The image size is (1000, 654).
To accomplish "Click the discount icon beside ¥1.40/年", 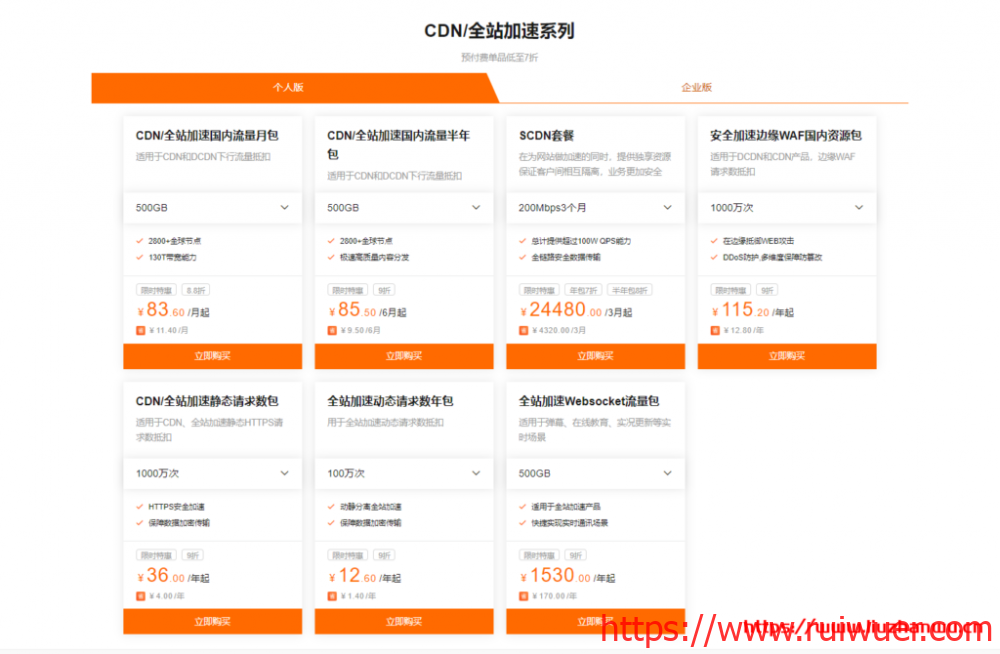I will (x=332, y=596).
